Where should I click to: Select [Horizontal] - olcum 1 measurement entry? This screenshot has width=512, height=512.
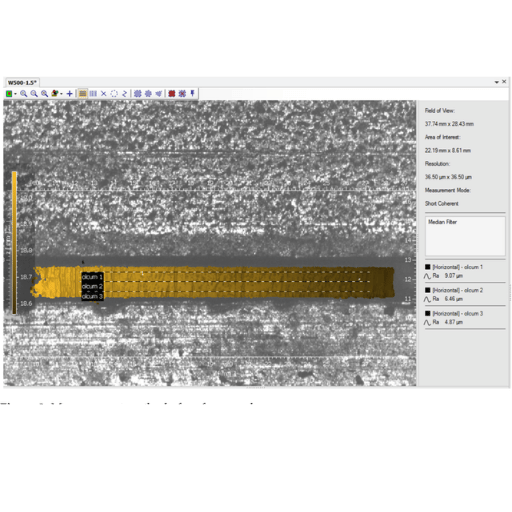tap(458, 267)
